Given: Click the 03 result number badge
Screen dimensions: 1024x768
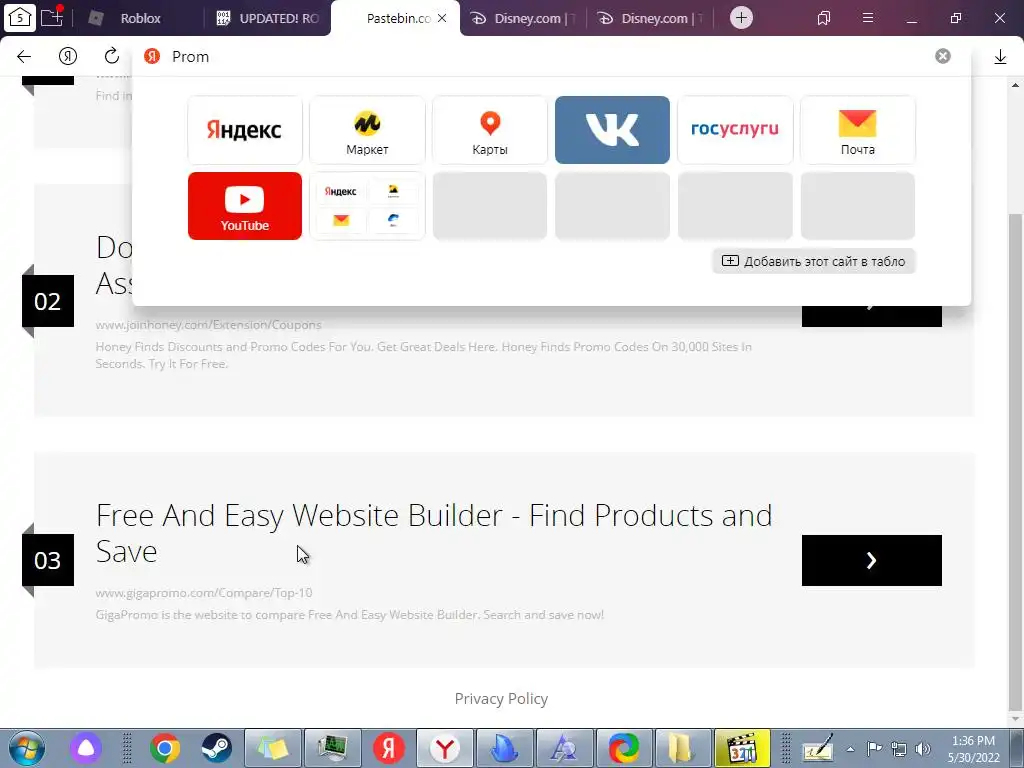Looking at the screenshot, I should pyautogui.click(x=48, y=560).
